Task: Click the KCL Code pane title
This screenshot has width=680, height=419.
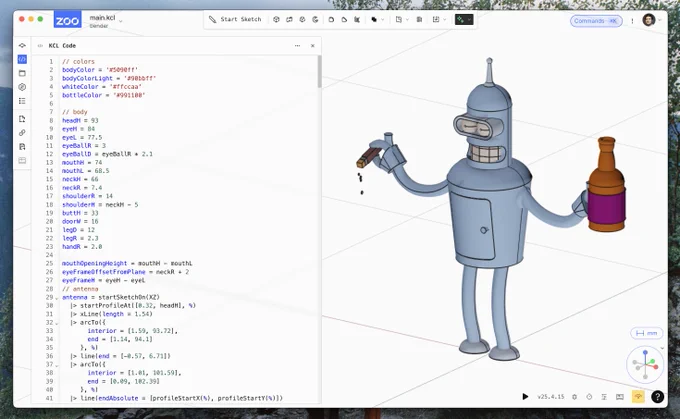Action: click(62, 46)
